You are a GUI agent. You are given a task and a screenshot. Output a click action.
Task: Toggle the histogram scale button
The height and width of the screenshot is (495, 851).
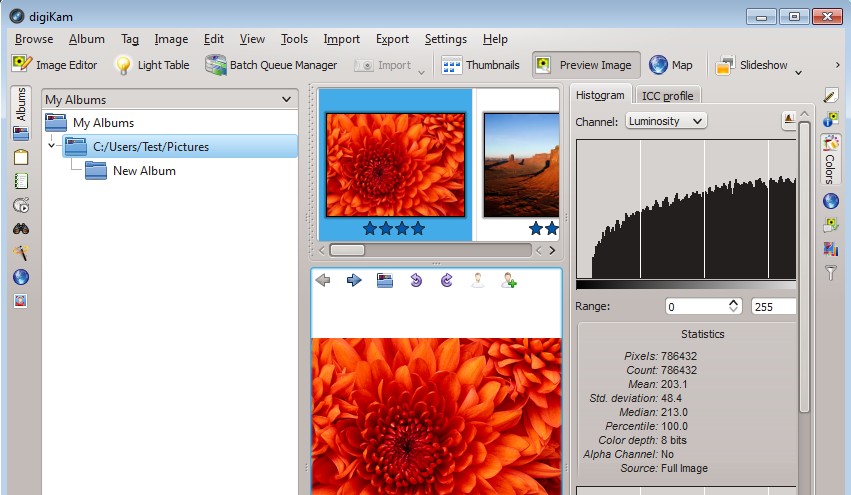(789, 120)
